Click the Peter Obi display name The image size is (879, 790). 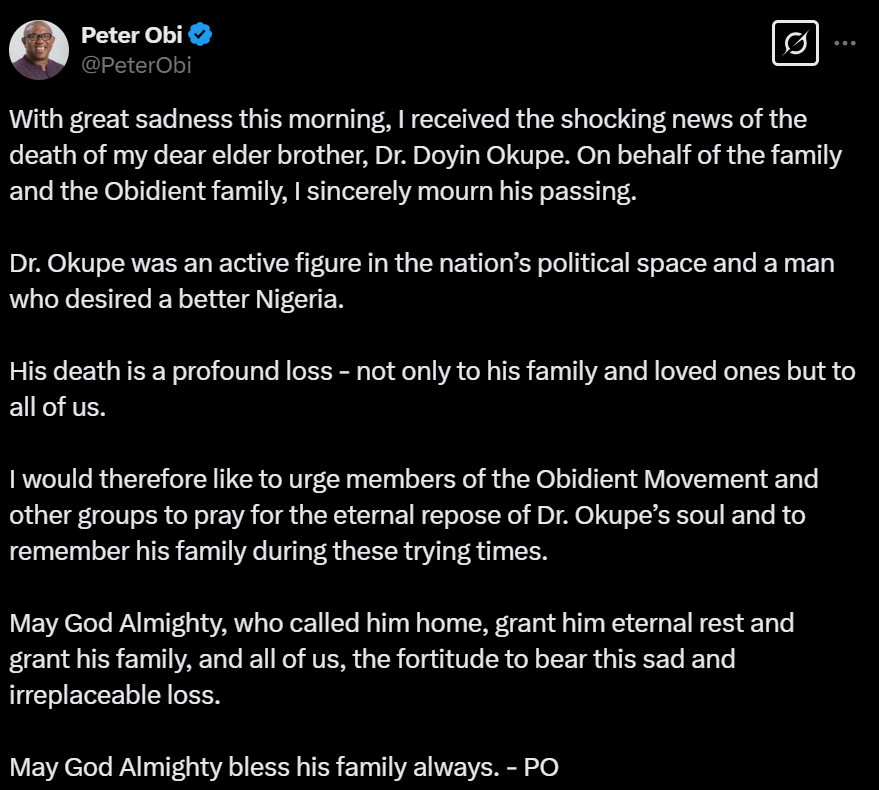131,38
